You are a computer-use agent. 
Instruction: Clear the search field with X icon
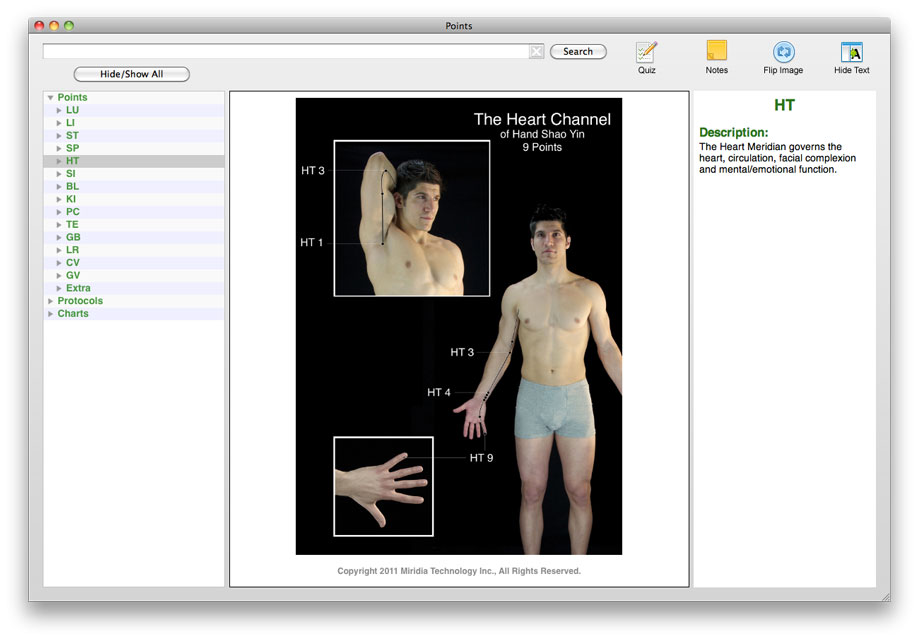tap(537, 52)
